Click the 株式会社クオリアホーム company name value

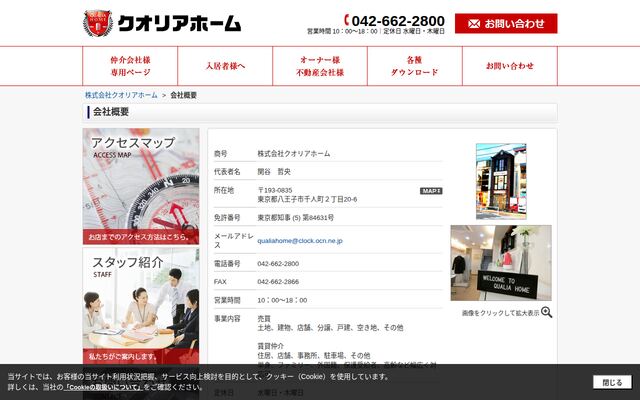(x=293, y=154)
